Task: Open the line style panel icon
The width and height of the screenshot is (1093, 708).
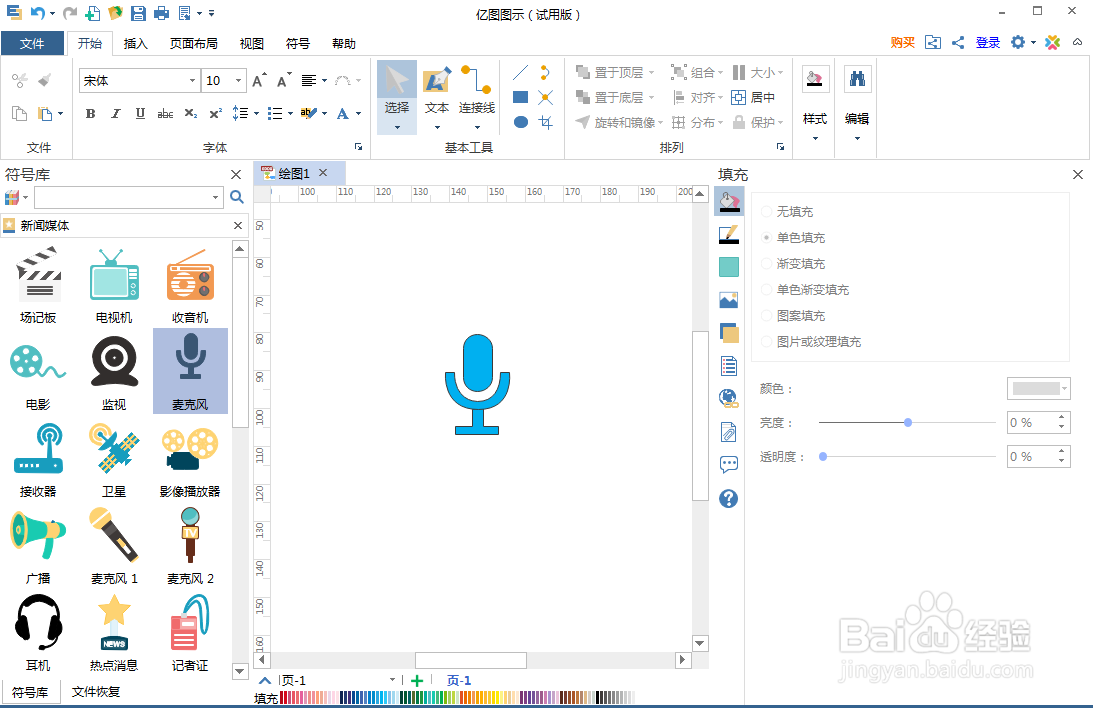Action: pyautogui.click(x=728, y=234)
